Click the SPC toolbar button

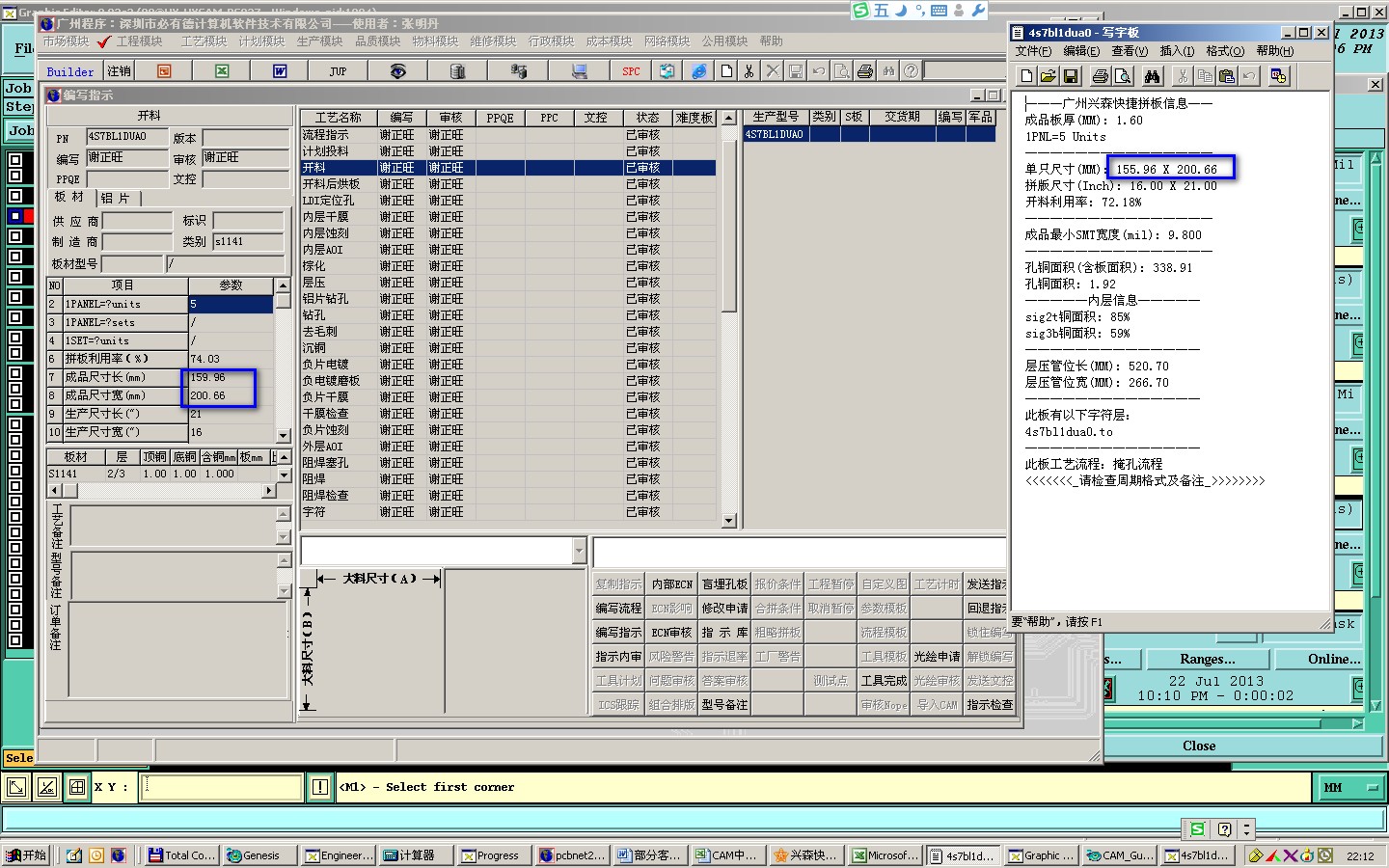point(631,71)
